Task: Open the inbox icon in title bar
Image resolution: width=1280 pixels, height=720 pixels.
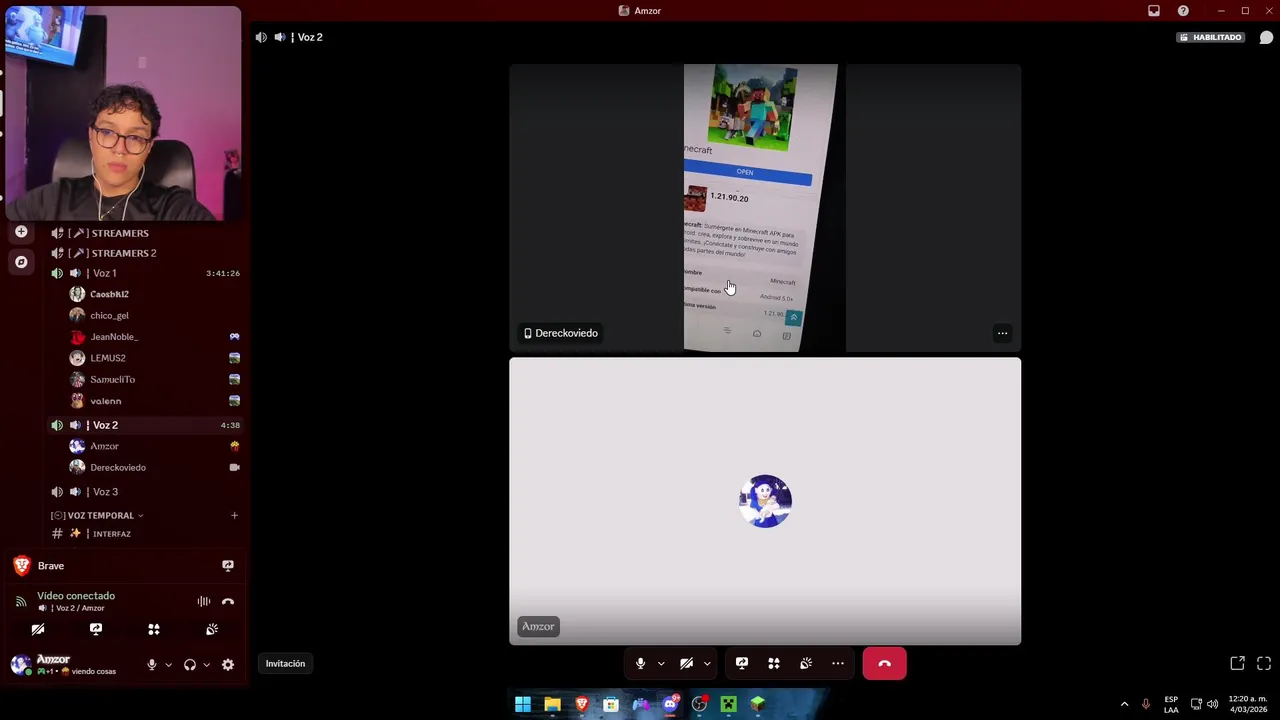Action: coord(1154,11)
